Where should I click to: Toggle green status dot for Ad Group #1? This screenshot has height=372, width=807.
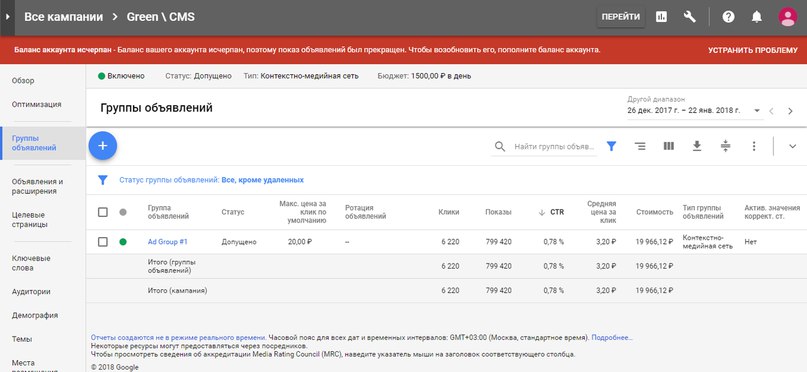[x=122, y=242]
